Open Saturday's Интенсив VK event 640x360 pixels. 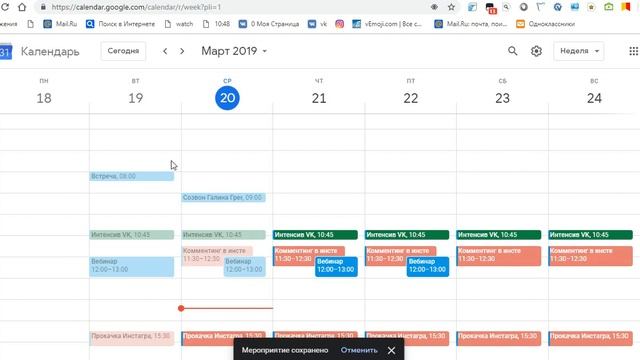pyautogui.click(x=499, y=235)
